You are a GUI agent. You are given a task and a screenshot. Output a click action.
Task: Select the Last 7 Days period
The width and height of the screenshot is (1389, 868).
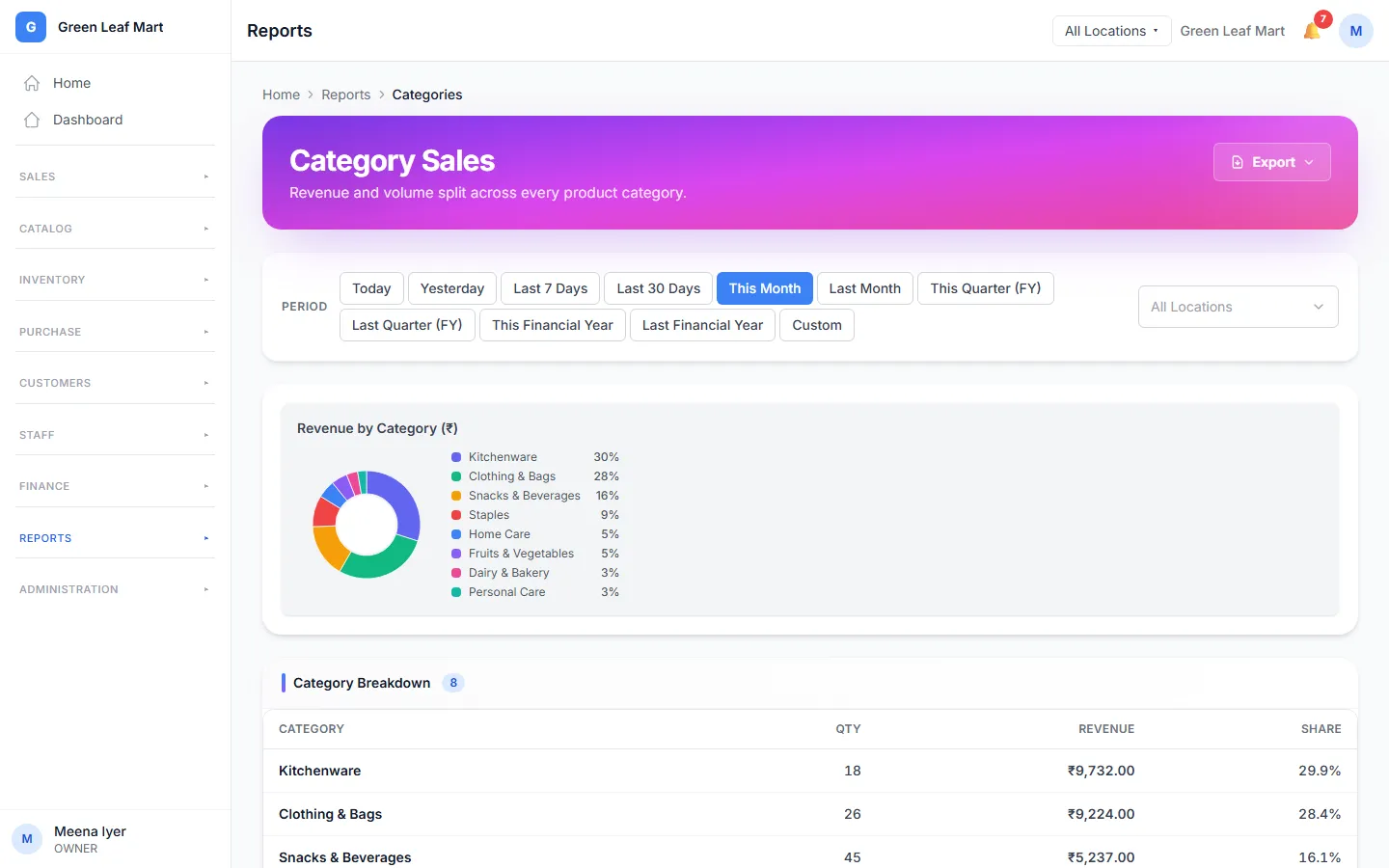pyautogui.click(x=551, y=288)
